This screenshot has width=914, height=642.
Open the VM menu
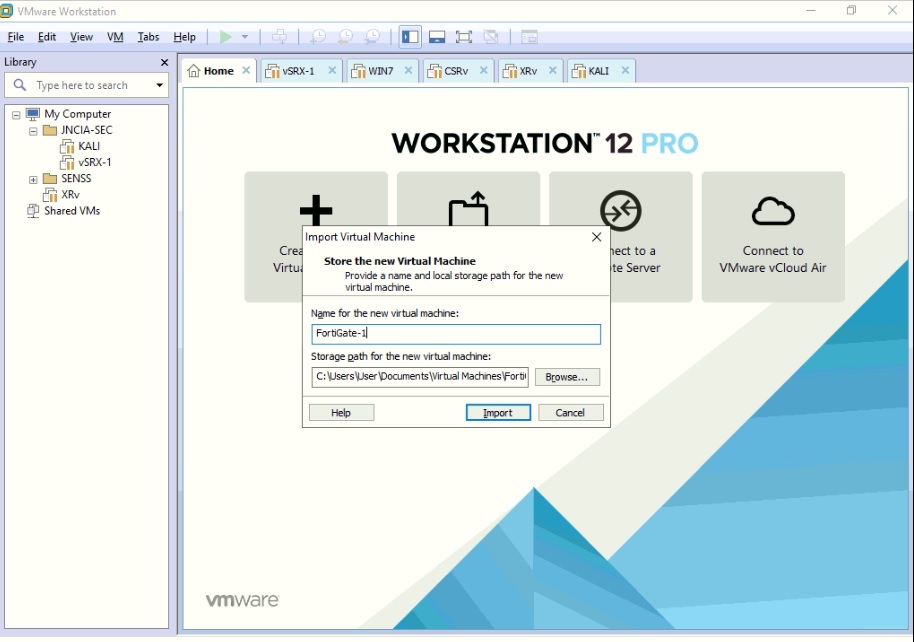point(115,37)
